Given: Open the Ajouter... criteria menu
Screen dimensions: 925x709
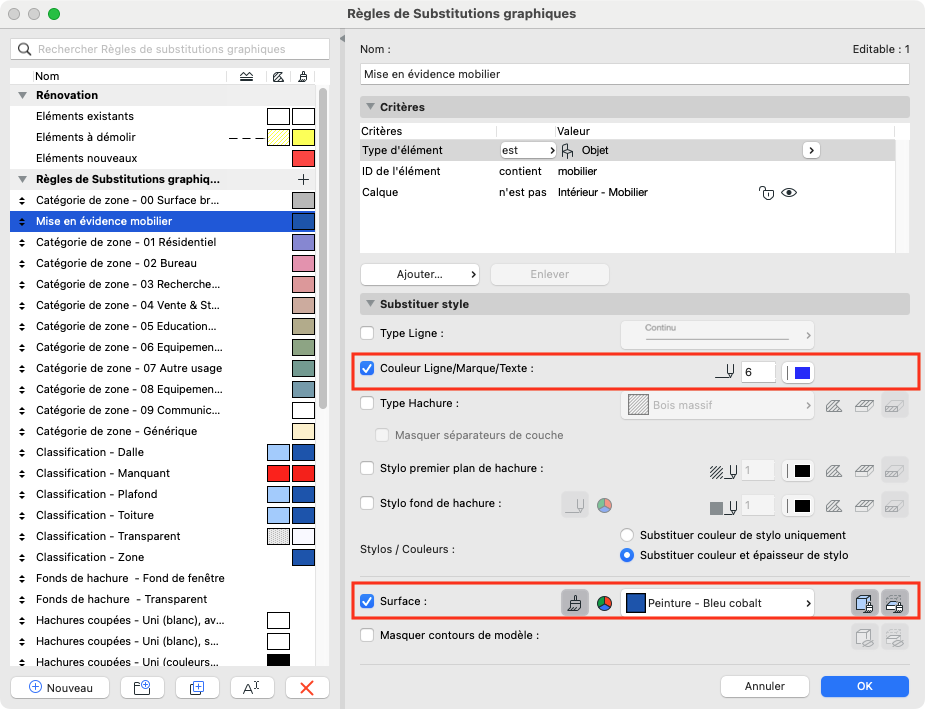Looking at the screenshot, I should point(420,274).
